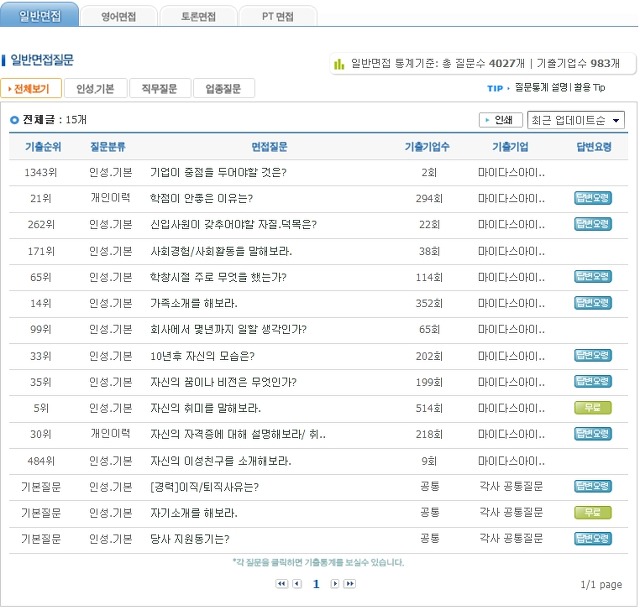640x610 pixels.
Task: Click the last page arrow icon
Action: (350, 584)
